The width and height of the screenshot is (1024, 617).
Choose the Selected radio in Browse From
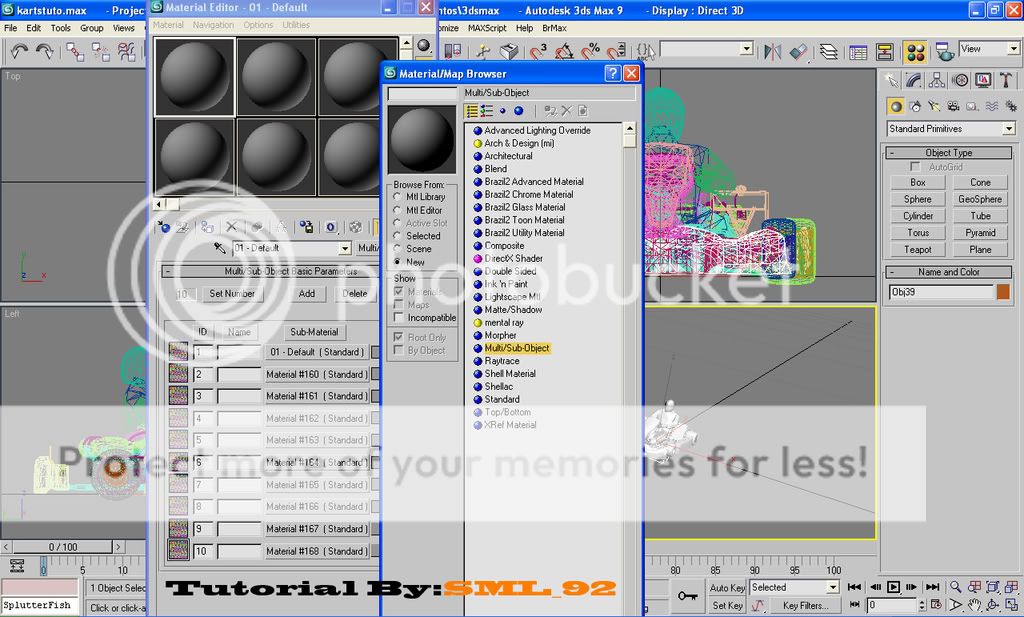pyautogui.click(x=397, y=236)
